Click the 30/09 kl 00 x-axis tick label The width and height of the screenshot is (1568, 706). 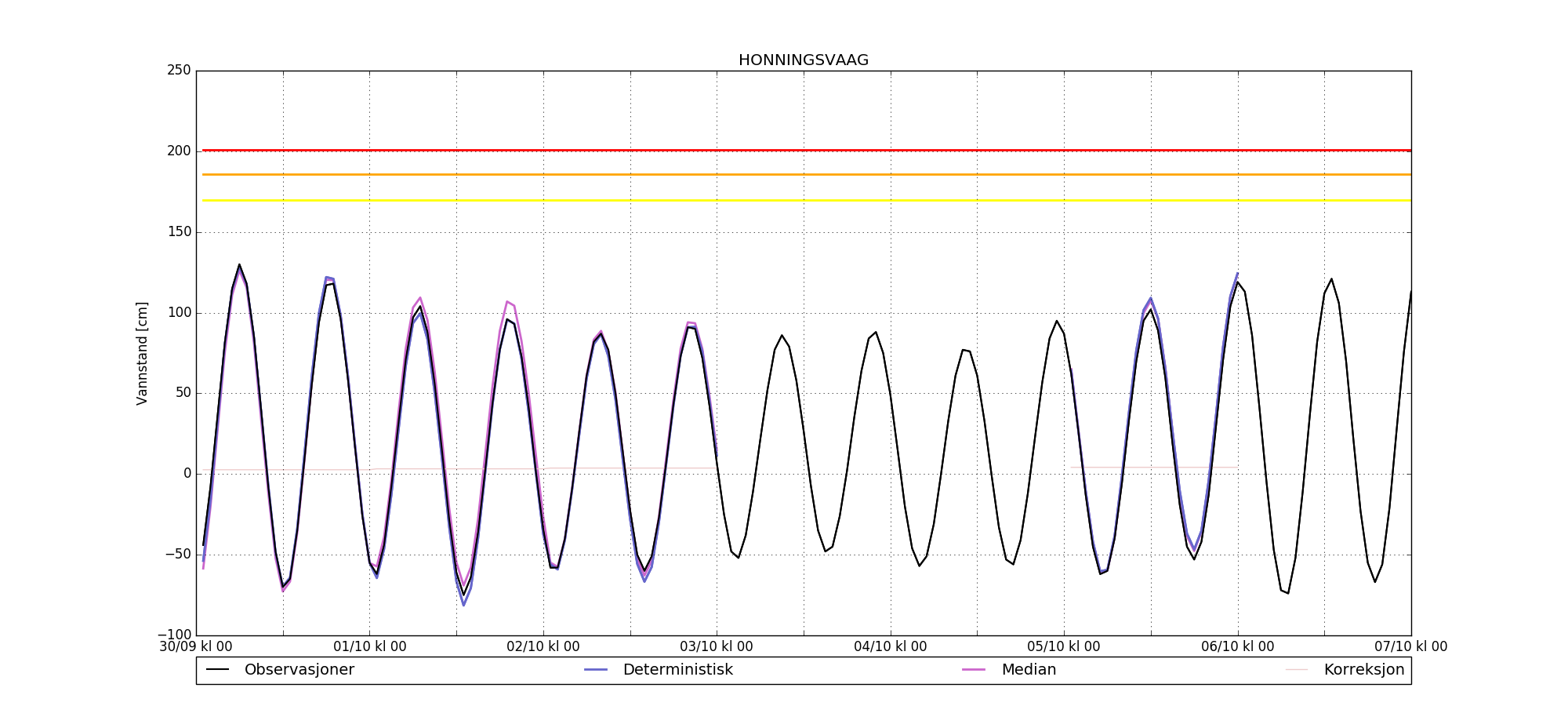click(x=196, y=647)
